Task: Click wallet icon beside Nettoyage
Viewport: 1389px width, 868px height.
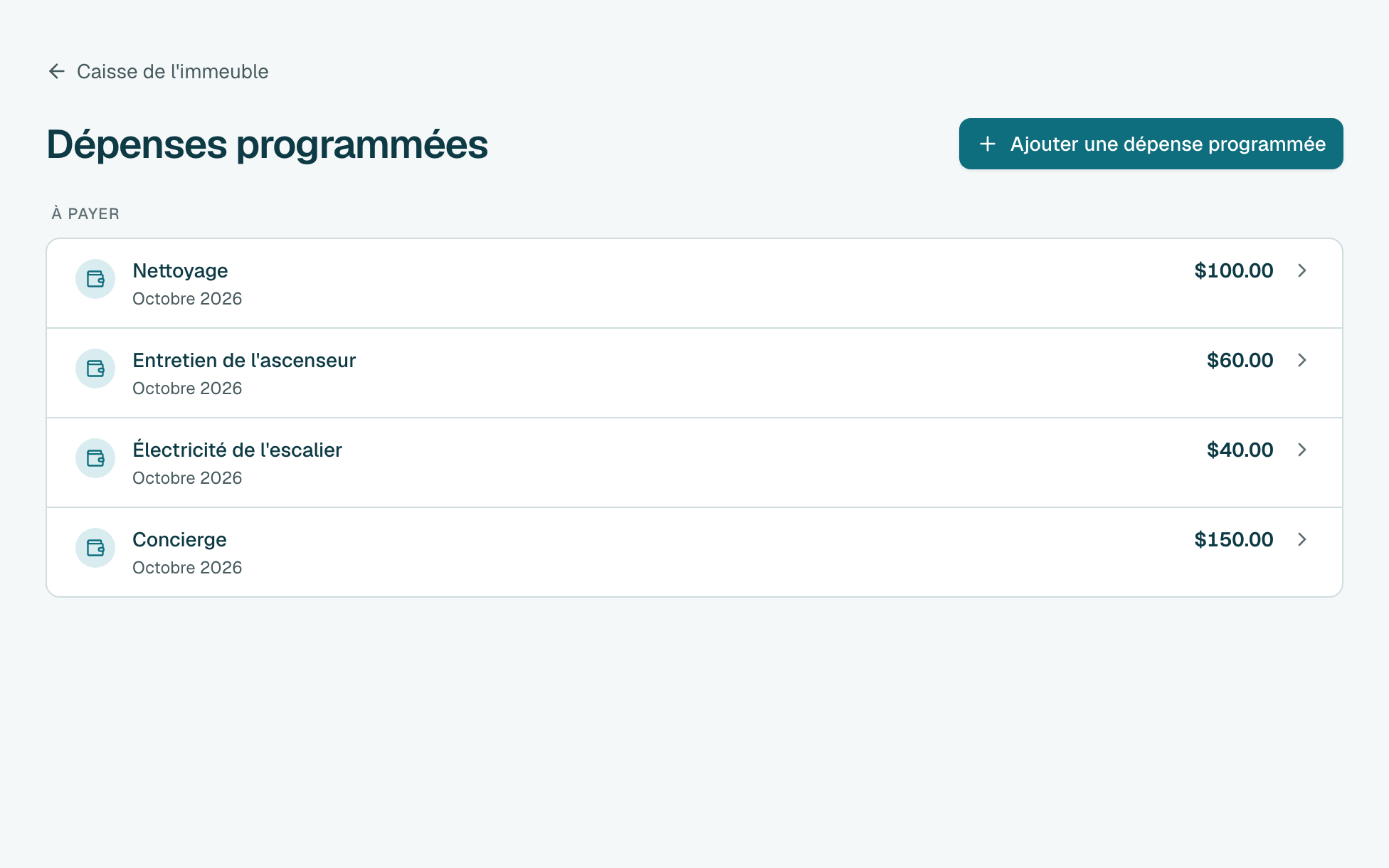Action: click(x=95, y=279)
